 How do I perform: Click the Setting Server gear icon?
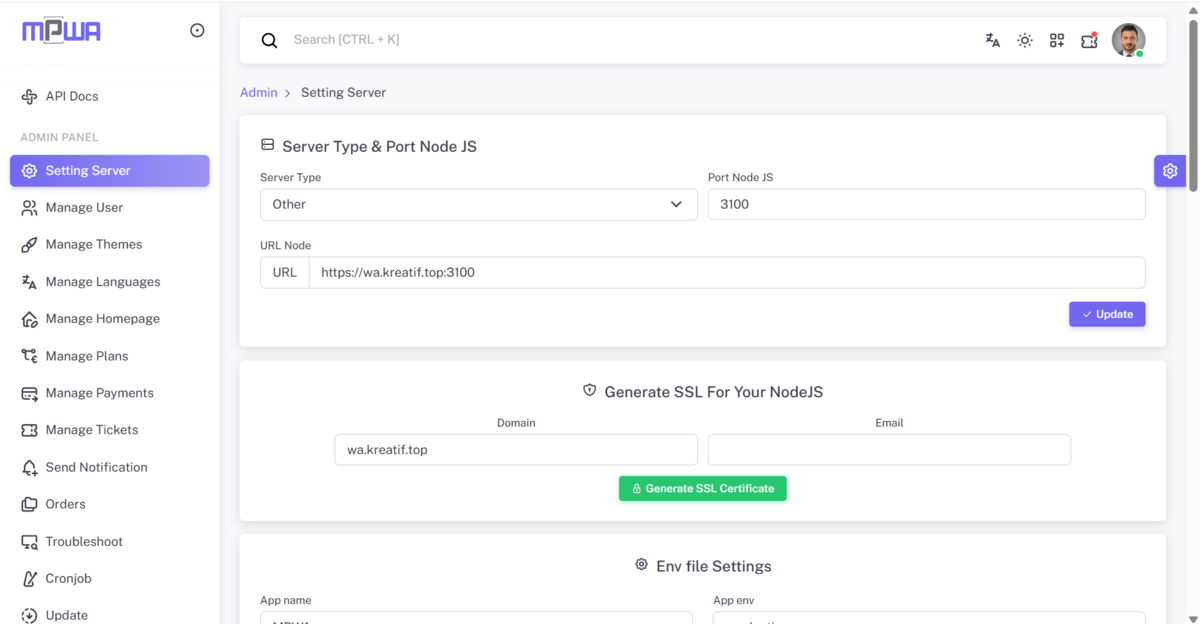[29, 171]
